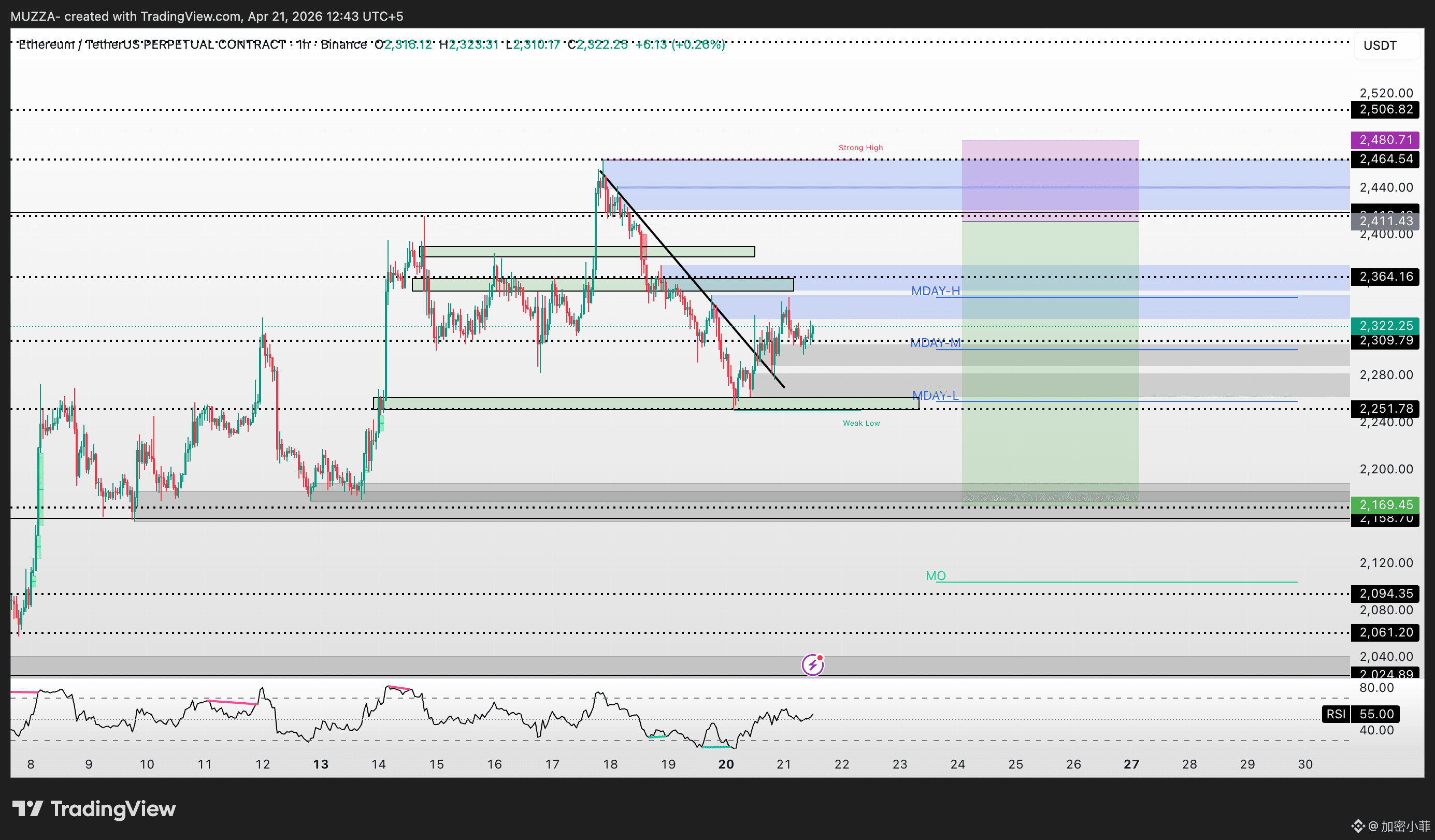1435x840 pixels.
Task: Click date 20 on the time axis
Action: click(725, 764)
